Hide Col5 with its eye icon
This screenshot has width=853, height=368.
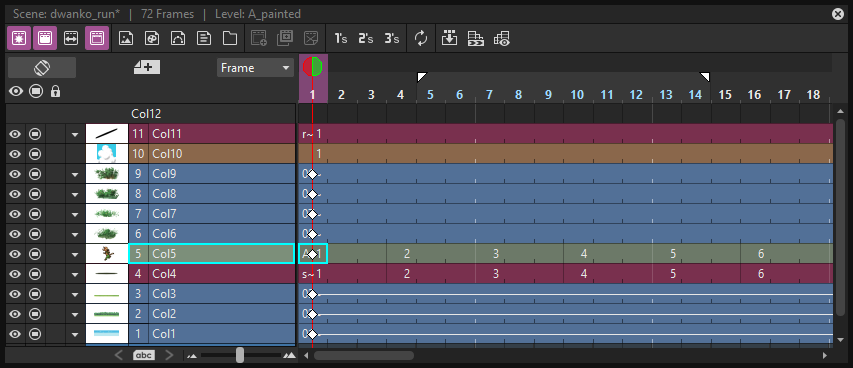click(x=16, y=254)
